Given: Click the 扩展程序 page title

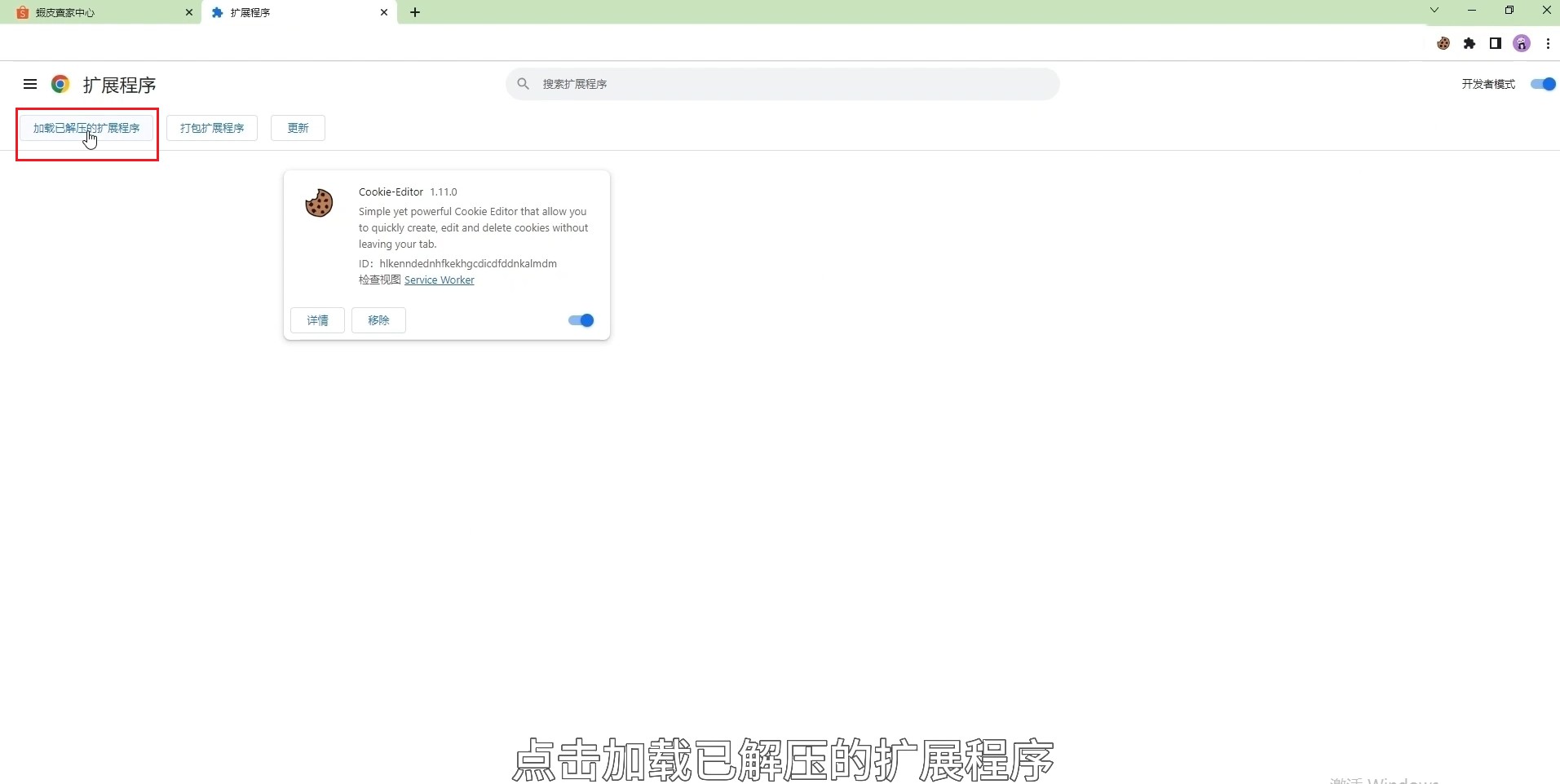Looking at the screenshot, I should pyautogui.click(x=119, y=85).
